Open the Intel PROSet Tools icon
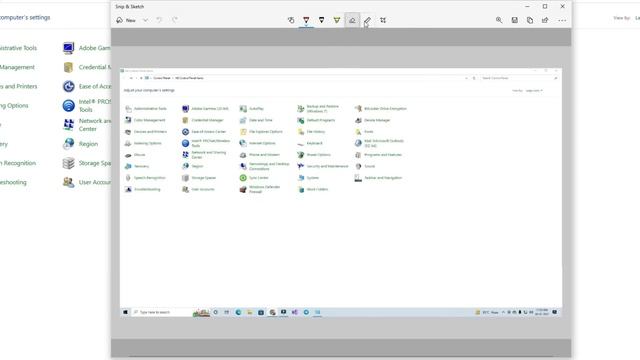 tap(69, 106)
